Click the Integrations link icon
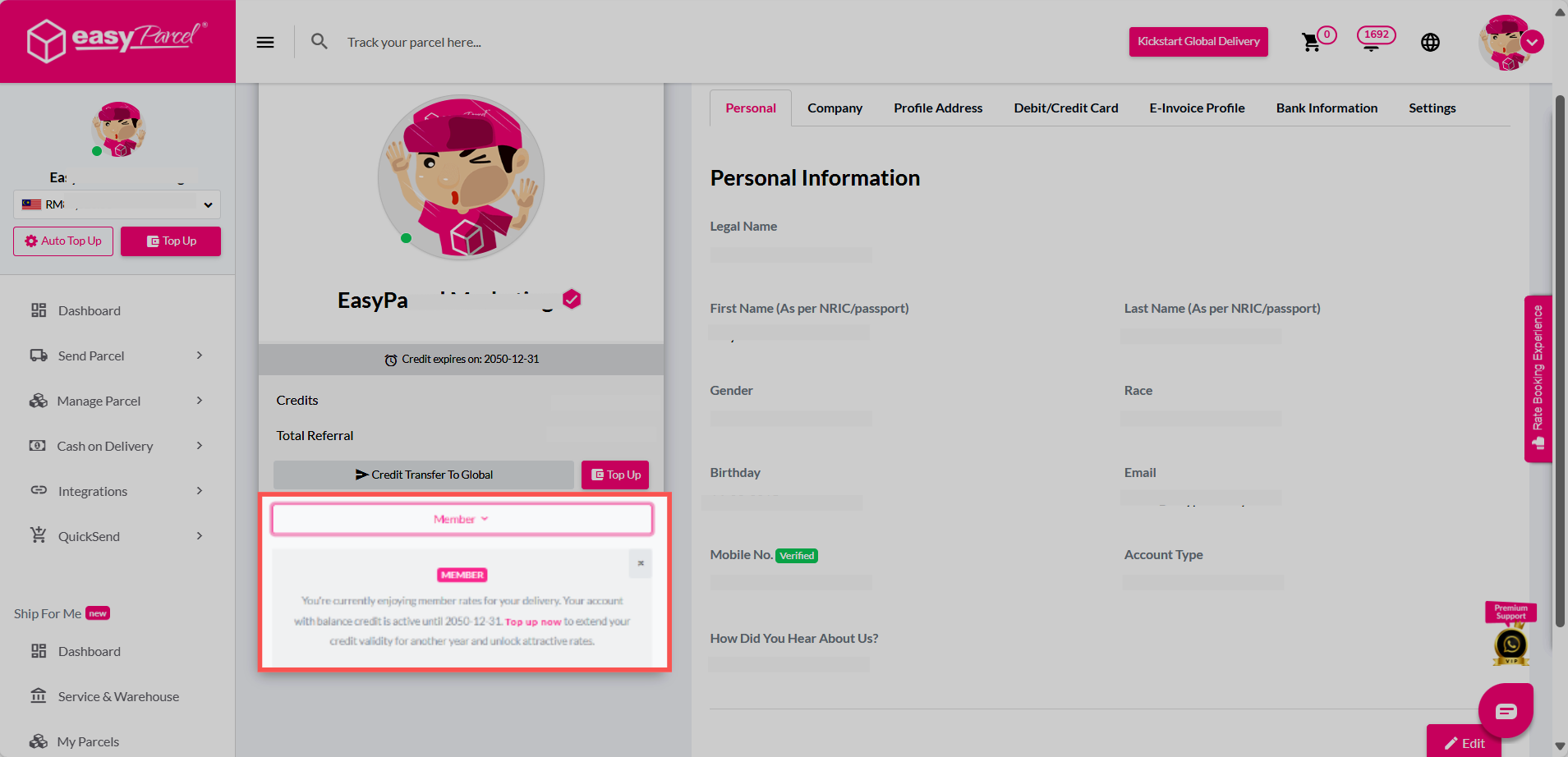Viewport: 1568px width, 757px height. [39, 490]
